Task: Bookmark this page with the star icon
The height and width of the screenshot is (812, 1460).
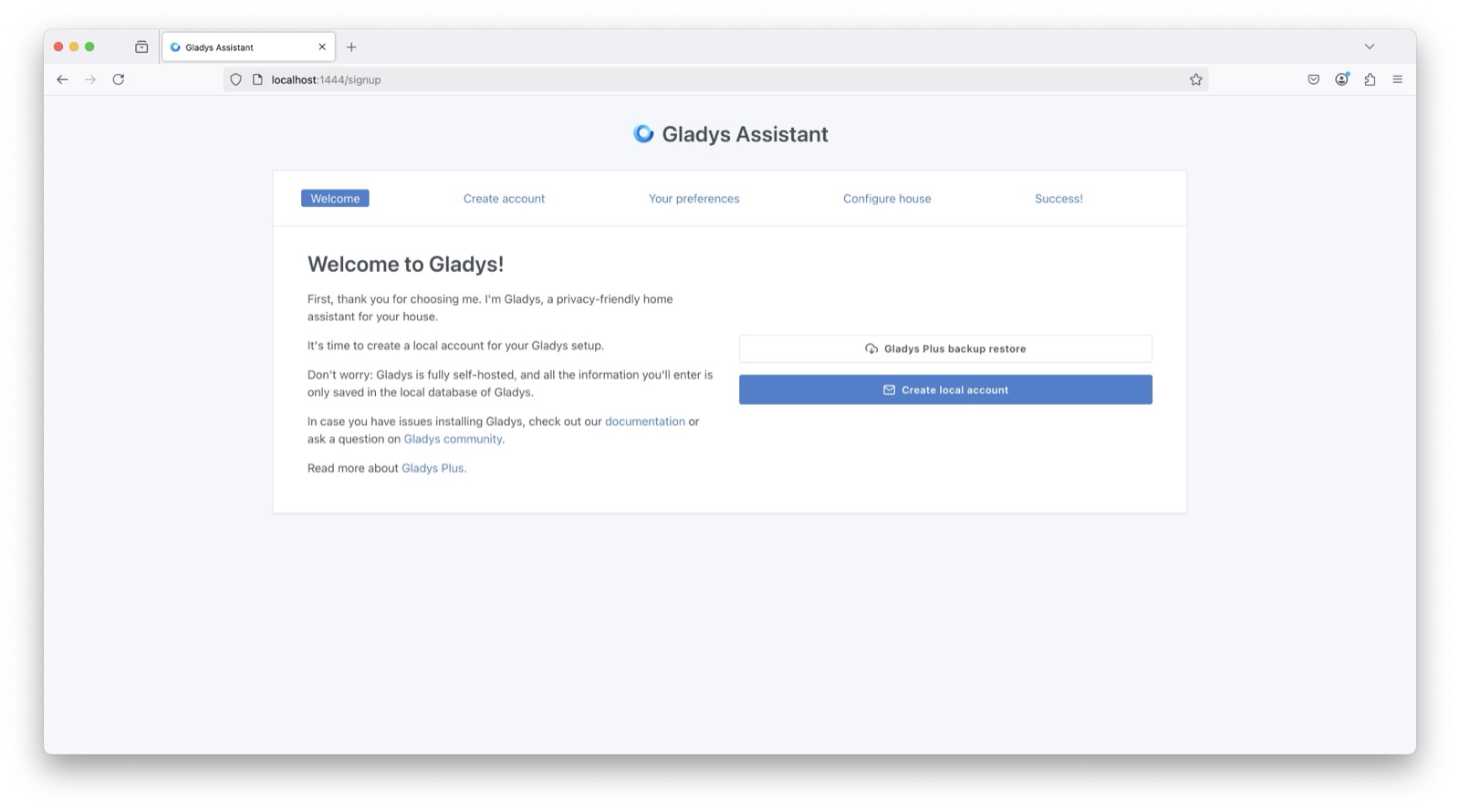Action: [1195, 79]
